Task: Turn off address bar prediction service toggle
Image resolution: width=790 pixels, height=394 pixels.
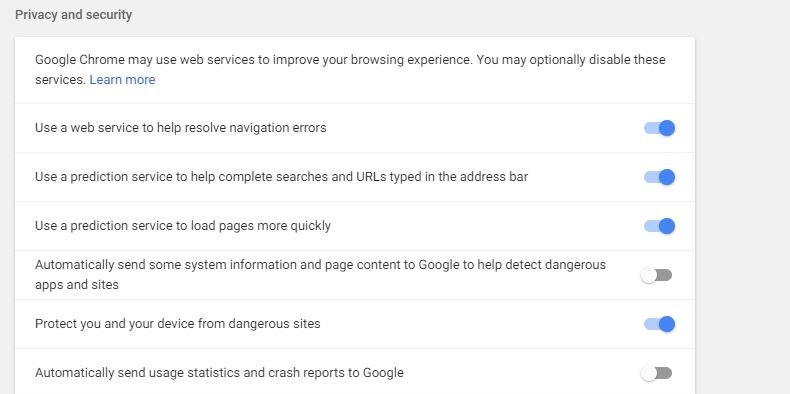Action: (x=659, y=177)
